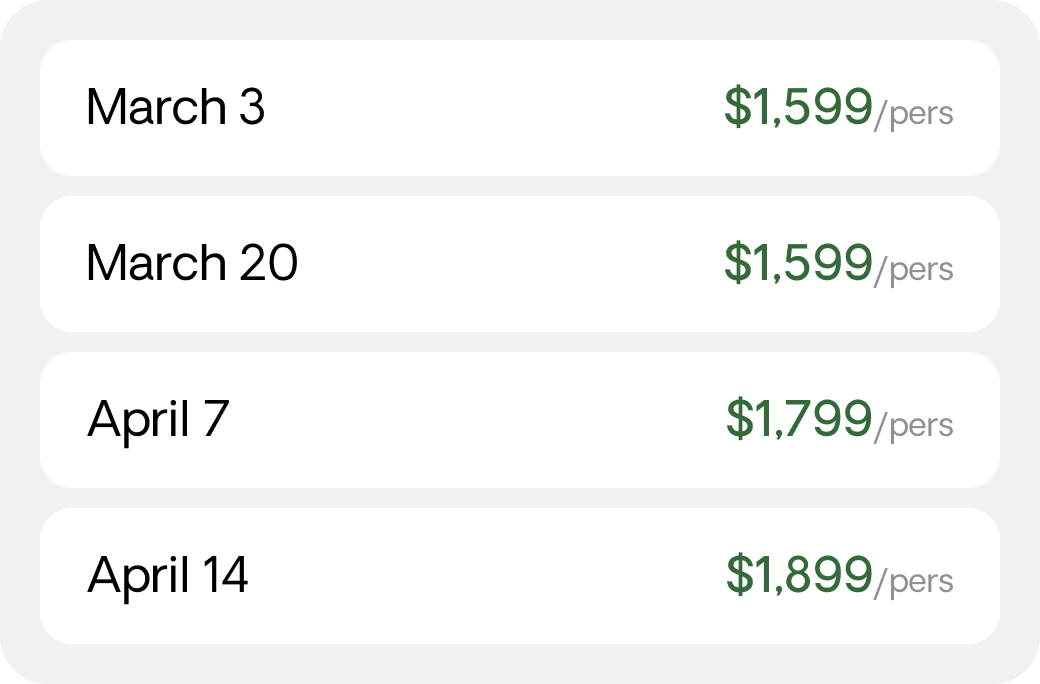Choose the March 20 date label
Screen dimensions: 1040x684
tap(192, 263)
